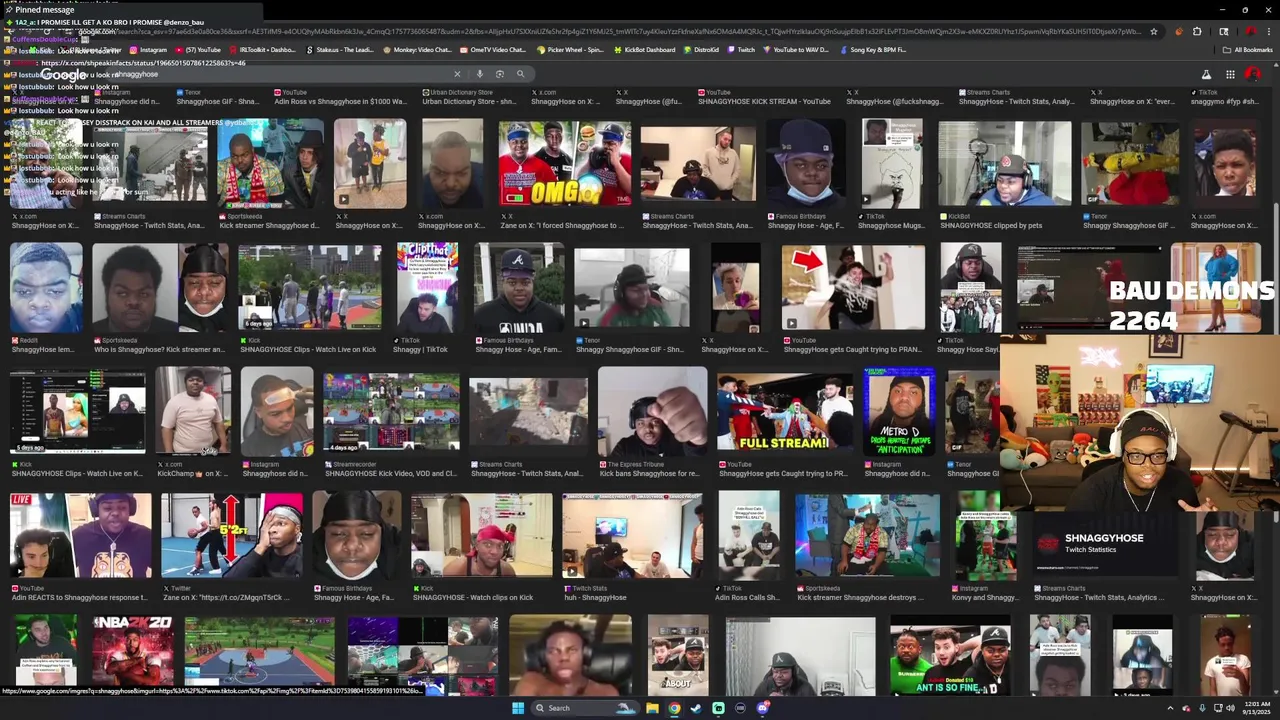Open Steam from the taskbar

(x=696, y=708)
